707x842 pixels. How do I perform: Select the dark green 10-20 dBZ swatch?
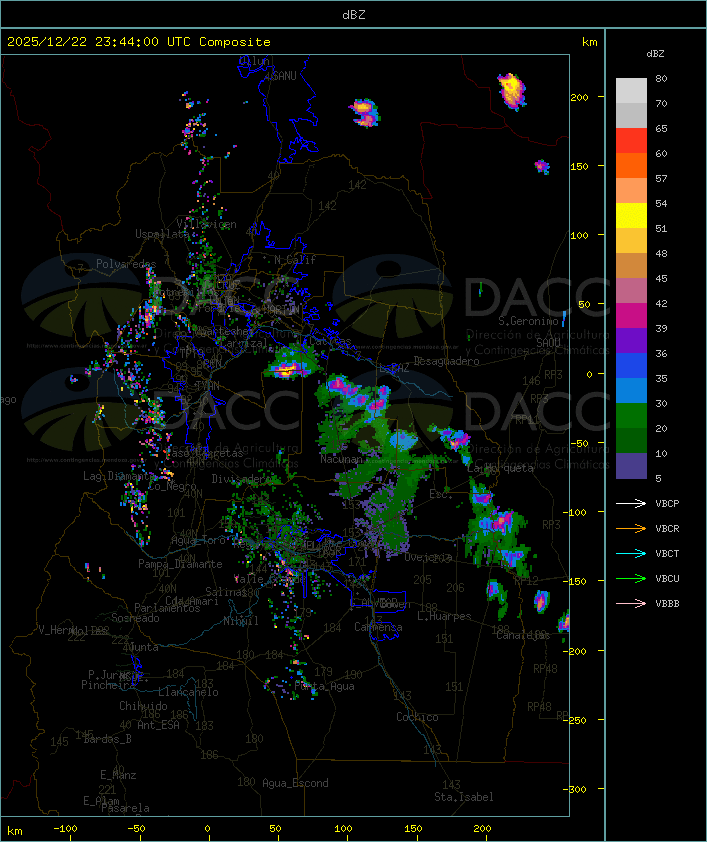pos(631,440)
